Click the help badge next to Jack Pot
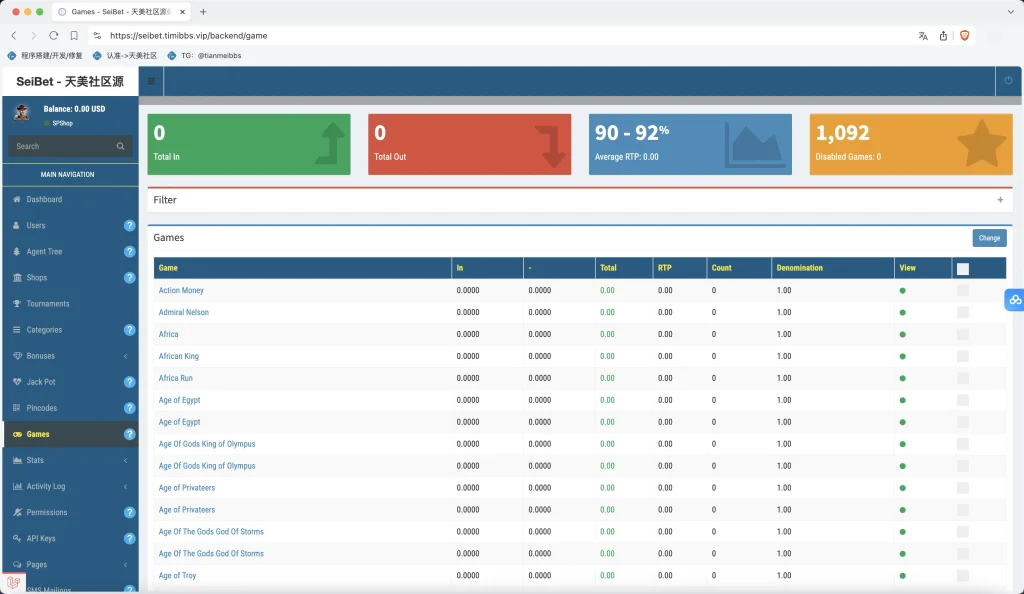This screenshot has width=1024, height=594. (129, 382)
